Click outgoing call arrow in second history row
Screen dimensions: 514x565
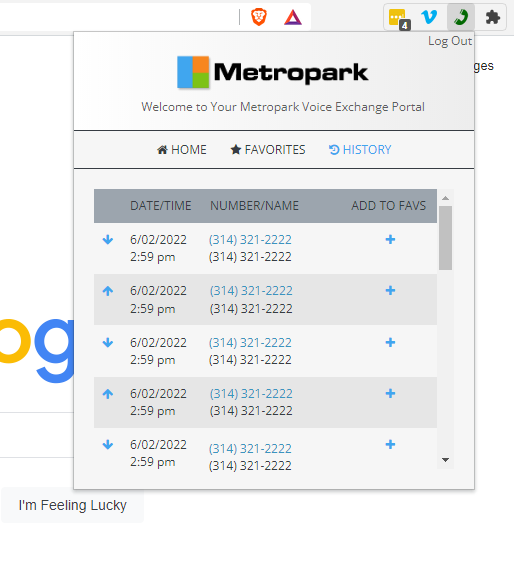pyautogui.click(x=108, y=291)
